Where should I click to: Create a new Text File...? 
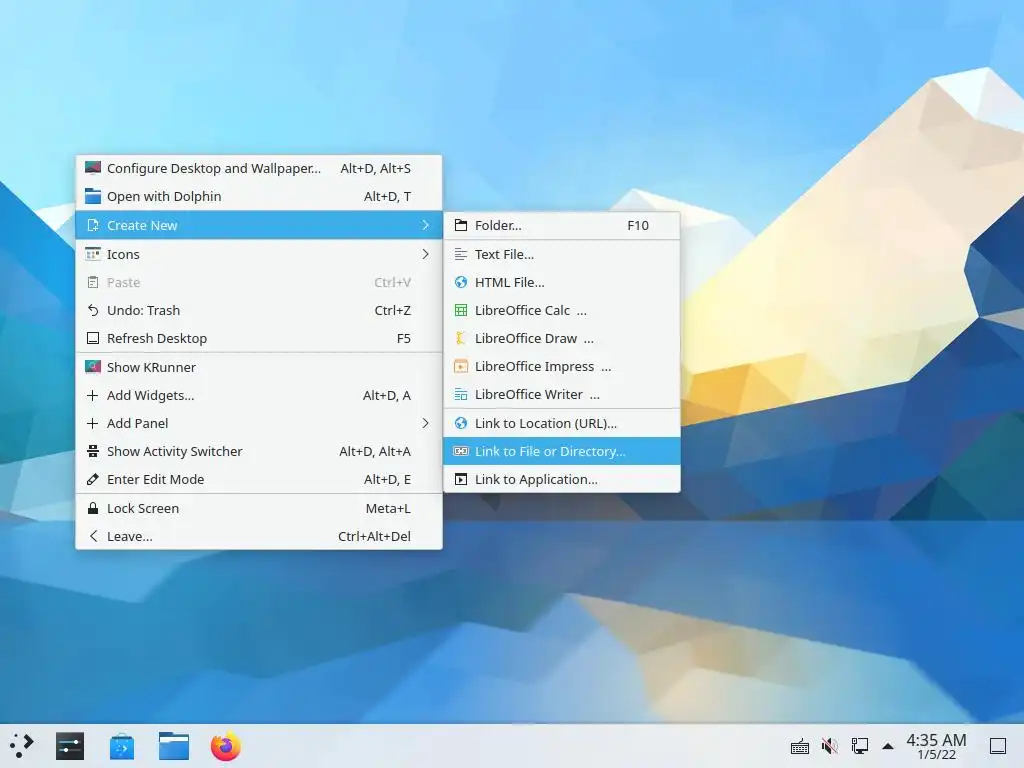(x=562, y=254)
